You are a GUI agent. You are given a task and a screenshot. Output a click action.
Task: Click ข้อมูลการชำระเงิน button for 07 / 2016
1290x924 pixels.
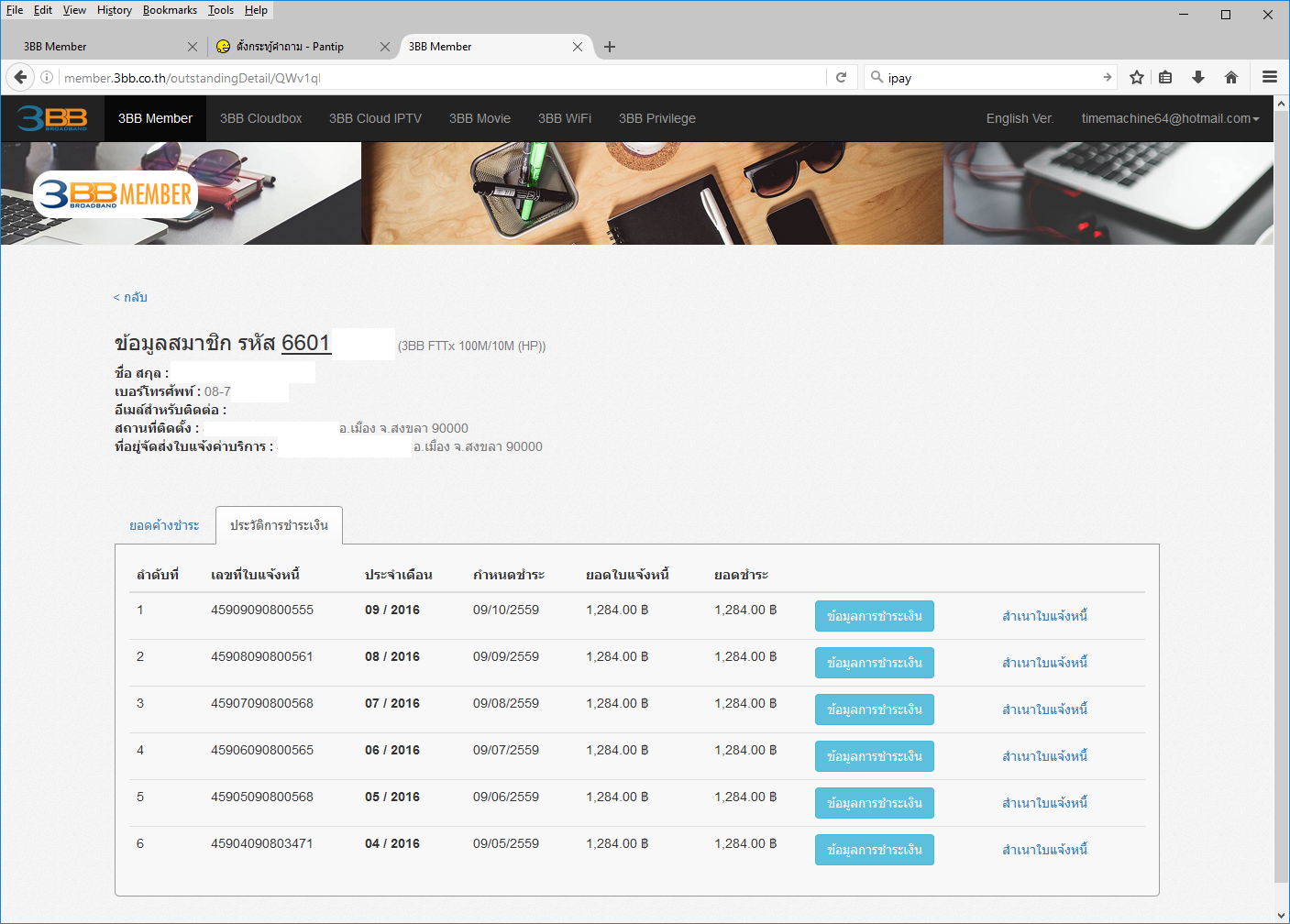point(875,709)
